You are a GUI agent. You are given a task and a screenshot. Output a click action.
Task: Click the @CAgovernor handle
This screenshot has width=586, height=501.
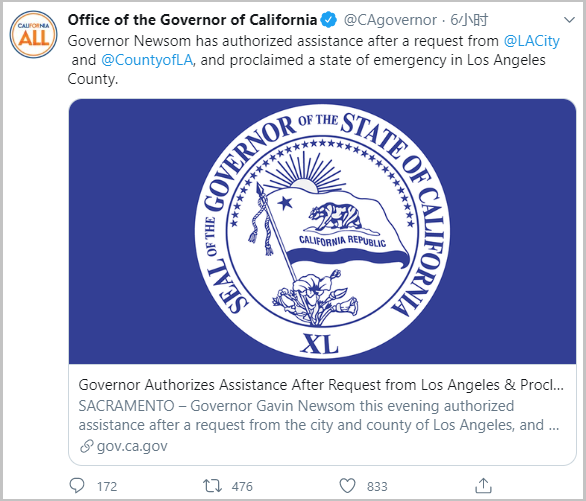click(x=390, y=20)
